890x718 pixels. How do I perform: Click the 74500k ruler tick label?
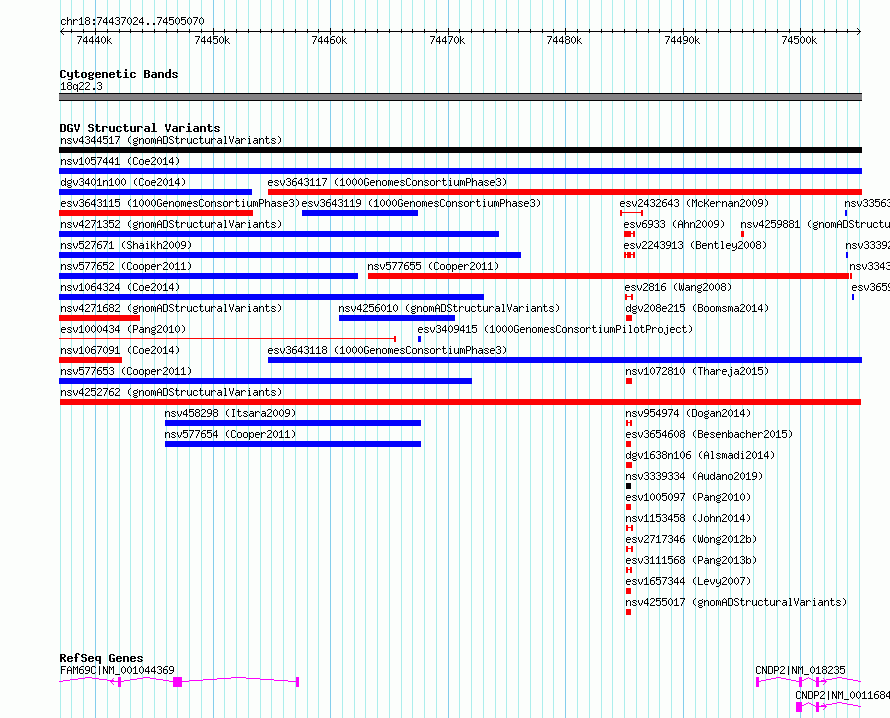pos(799,40)
